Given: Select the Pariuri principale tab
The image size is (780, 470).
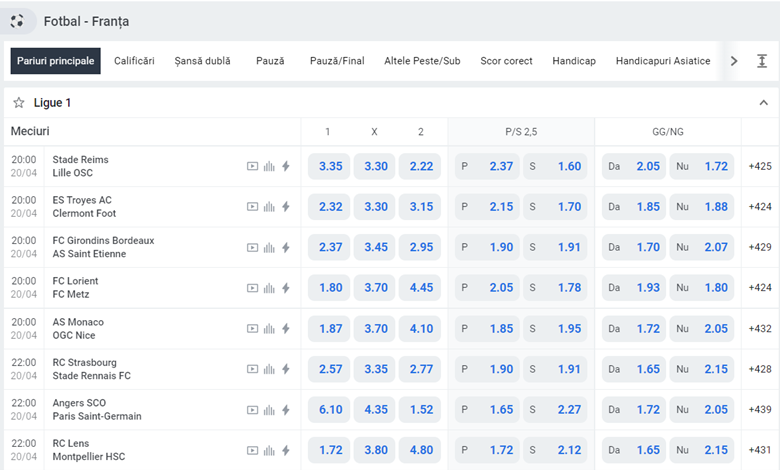Looking at the screenshot, I should [x=56, y=61].
